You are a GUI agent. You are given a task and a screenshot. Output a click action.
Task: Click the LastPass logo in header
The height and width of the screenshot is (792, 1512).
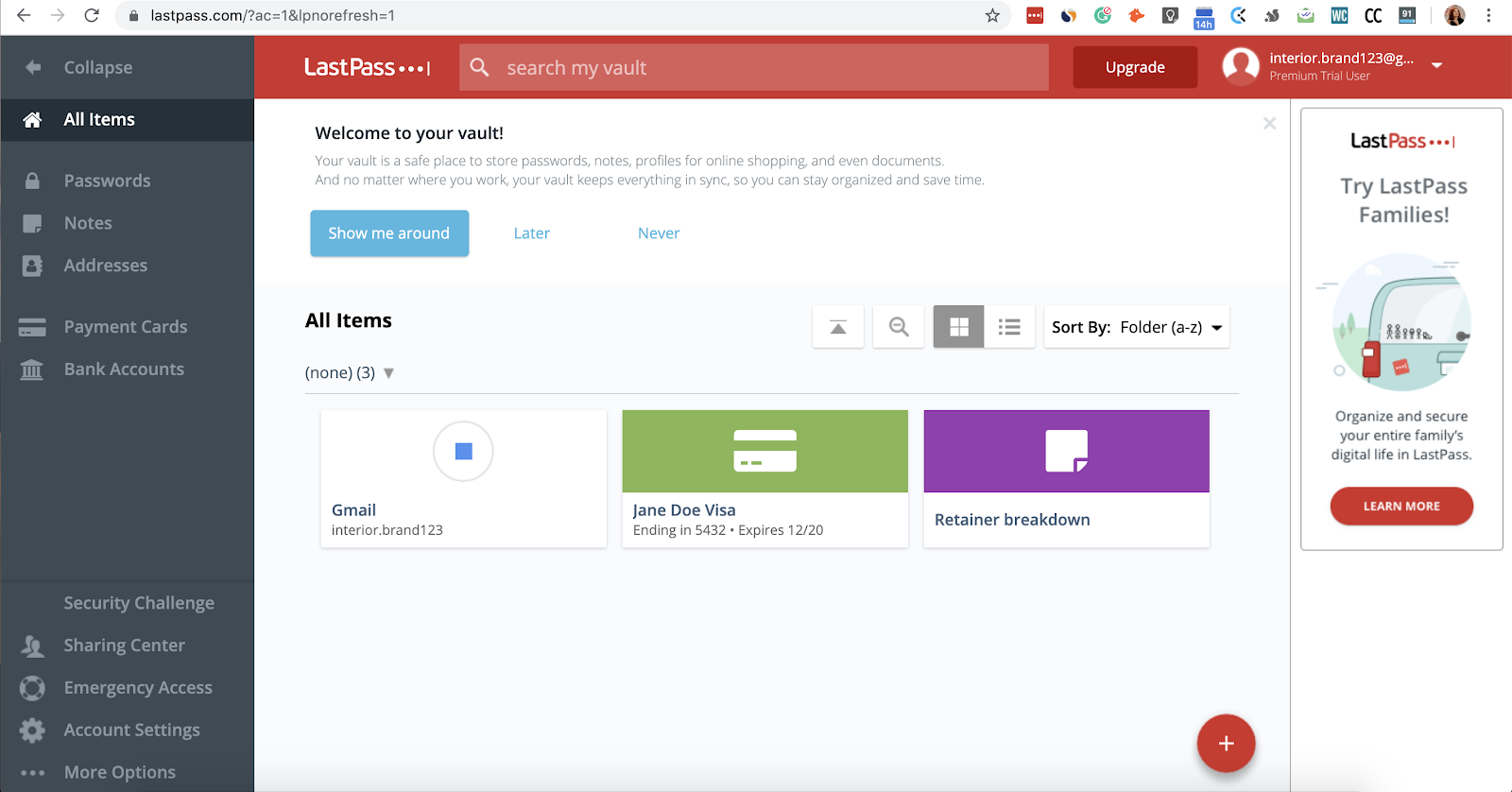click(x=367, y=67)
